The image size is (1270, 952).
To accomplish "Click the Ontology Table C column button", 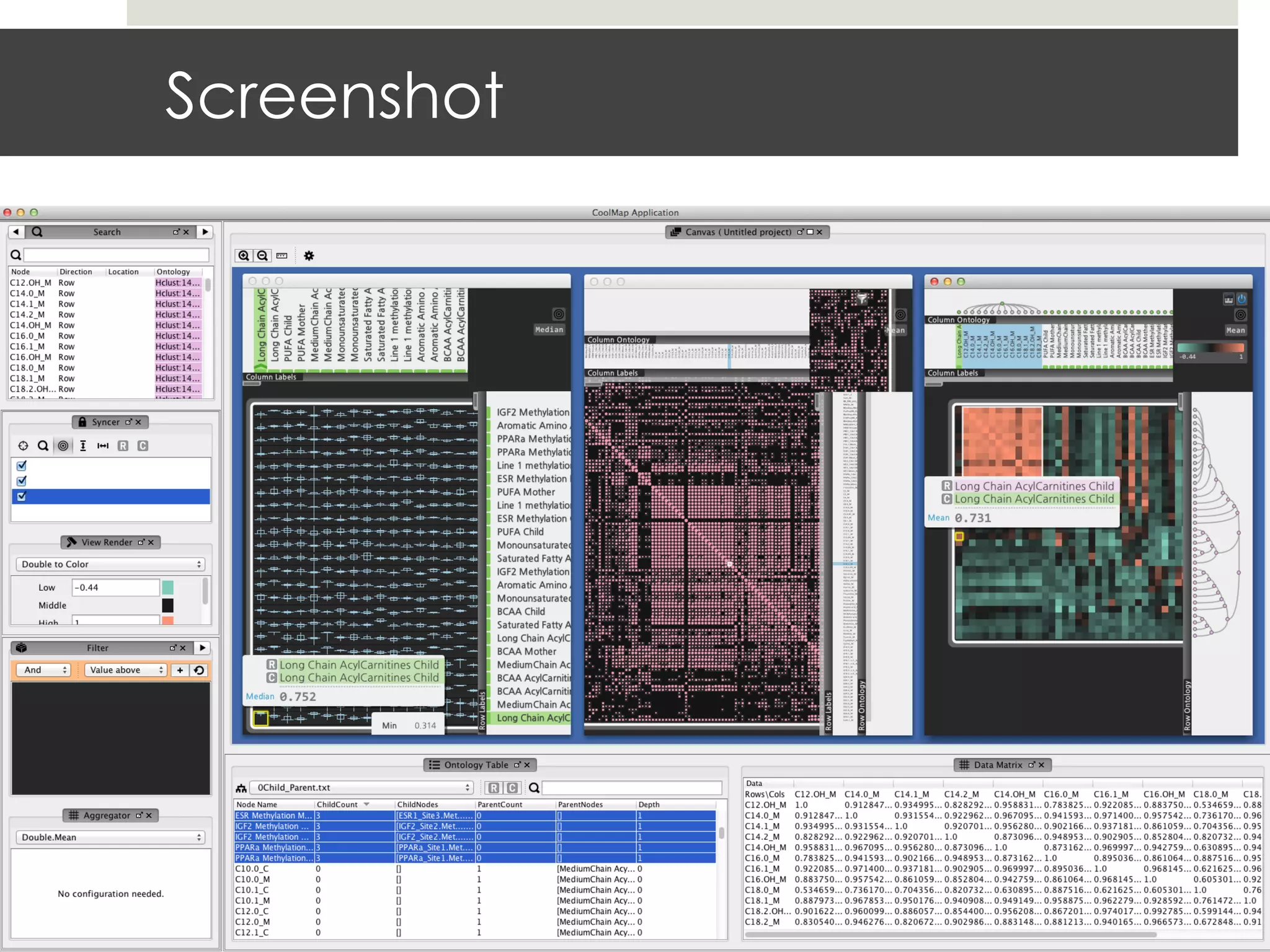I will pos(512,788).
